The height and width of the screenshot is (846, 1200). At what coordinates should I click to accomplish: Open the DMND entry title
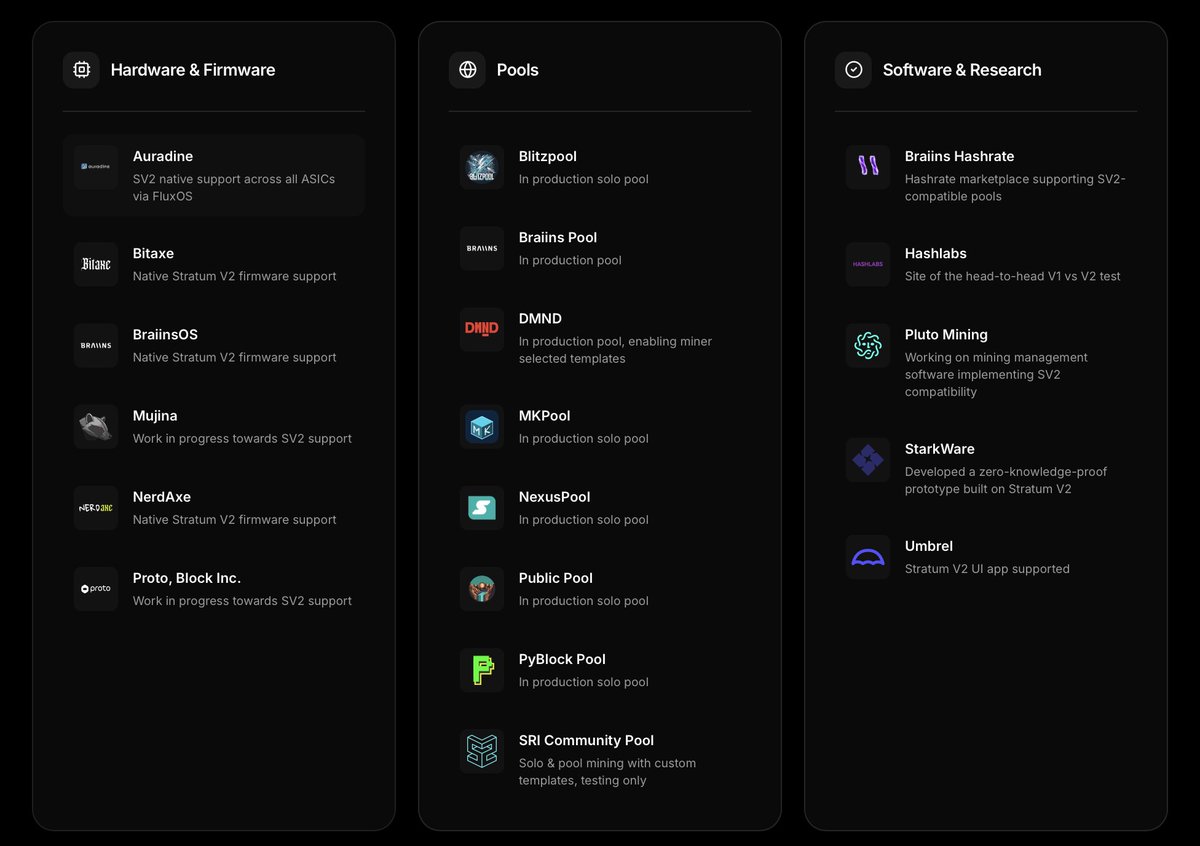540,318
